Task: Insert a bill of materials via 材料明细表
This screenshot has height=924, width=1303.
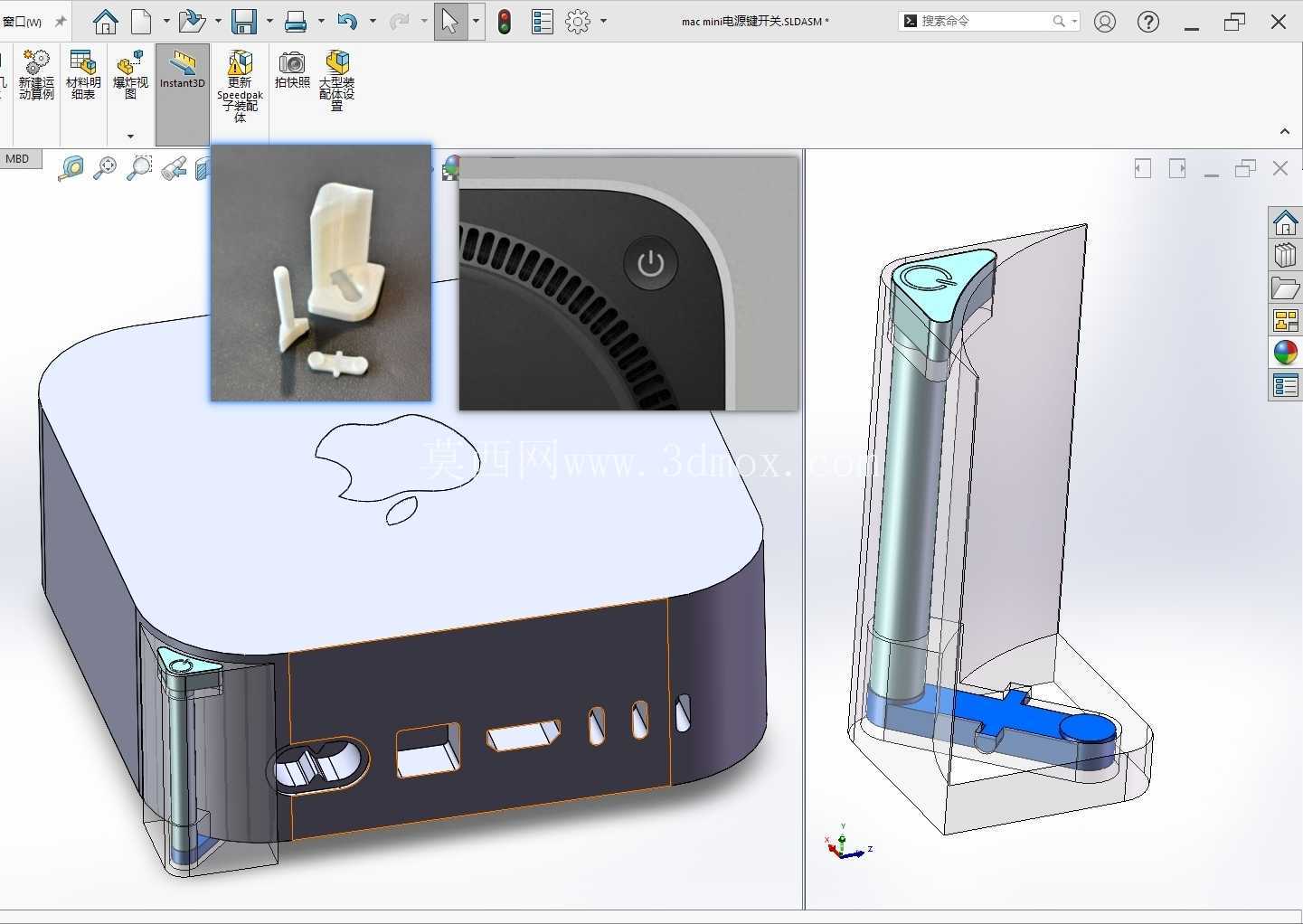Action: 83,75
